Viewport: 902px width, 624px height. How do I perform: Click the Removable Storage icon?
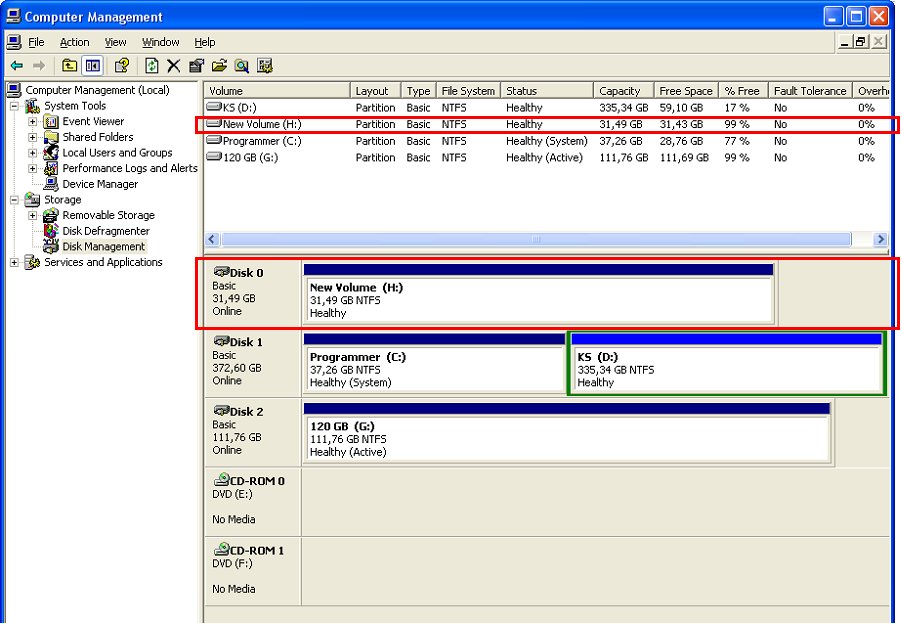tap(51, 215)
